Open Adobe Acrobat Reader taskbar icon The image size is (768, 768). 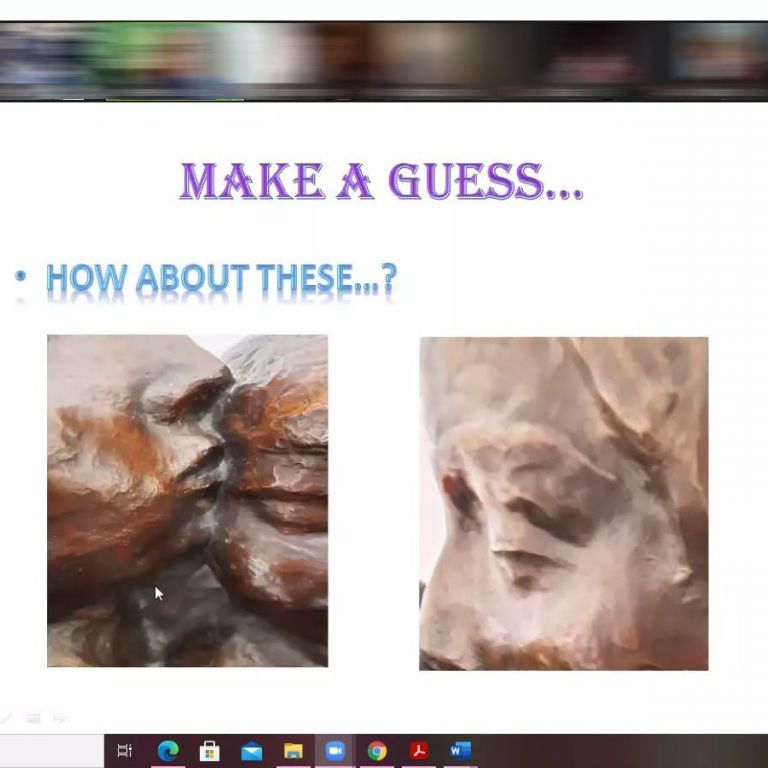coord(419,751)
